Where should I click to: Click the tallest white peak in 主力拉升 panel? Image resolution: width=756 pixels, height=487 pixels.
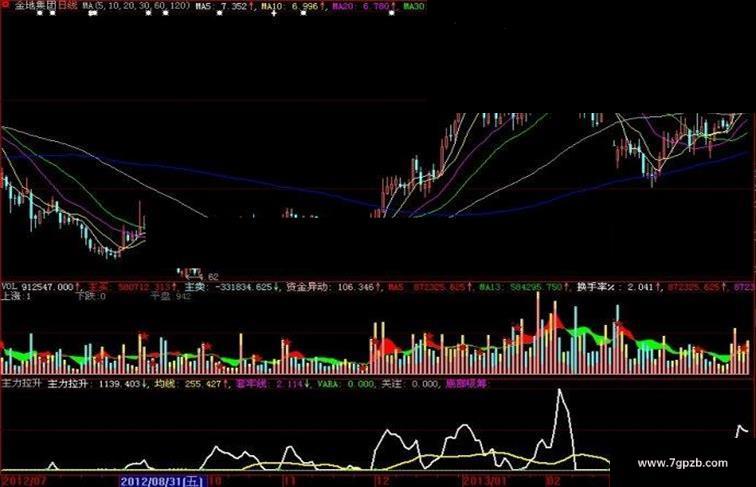point(559,390)
